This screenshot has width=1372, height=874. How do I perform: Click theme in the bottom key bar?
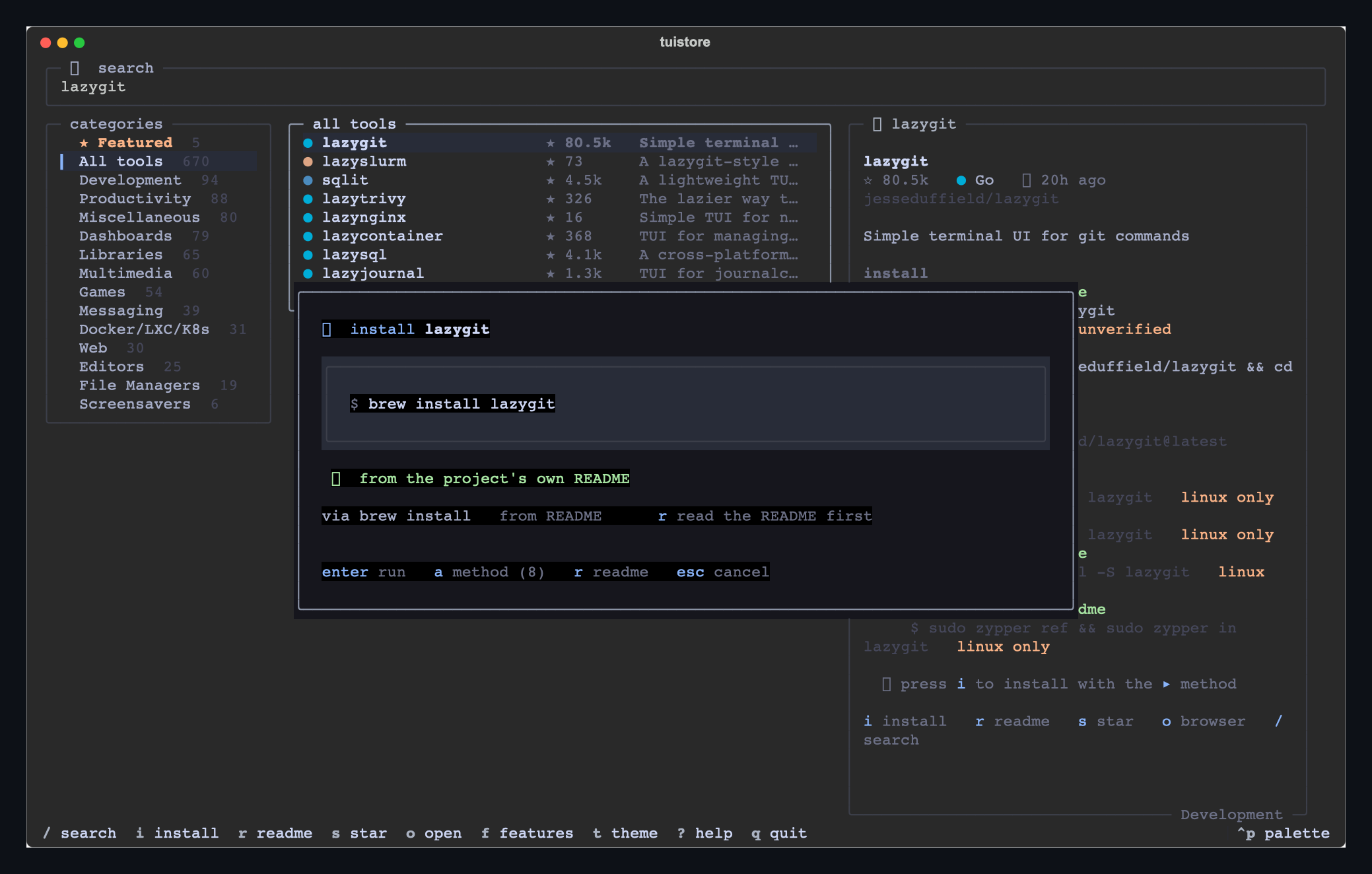click(x=625, y=833)
